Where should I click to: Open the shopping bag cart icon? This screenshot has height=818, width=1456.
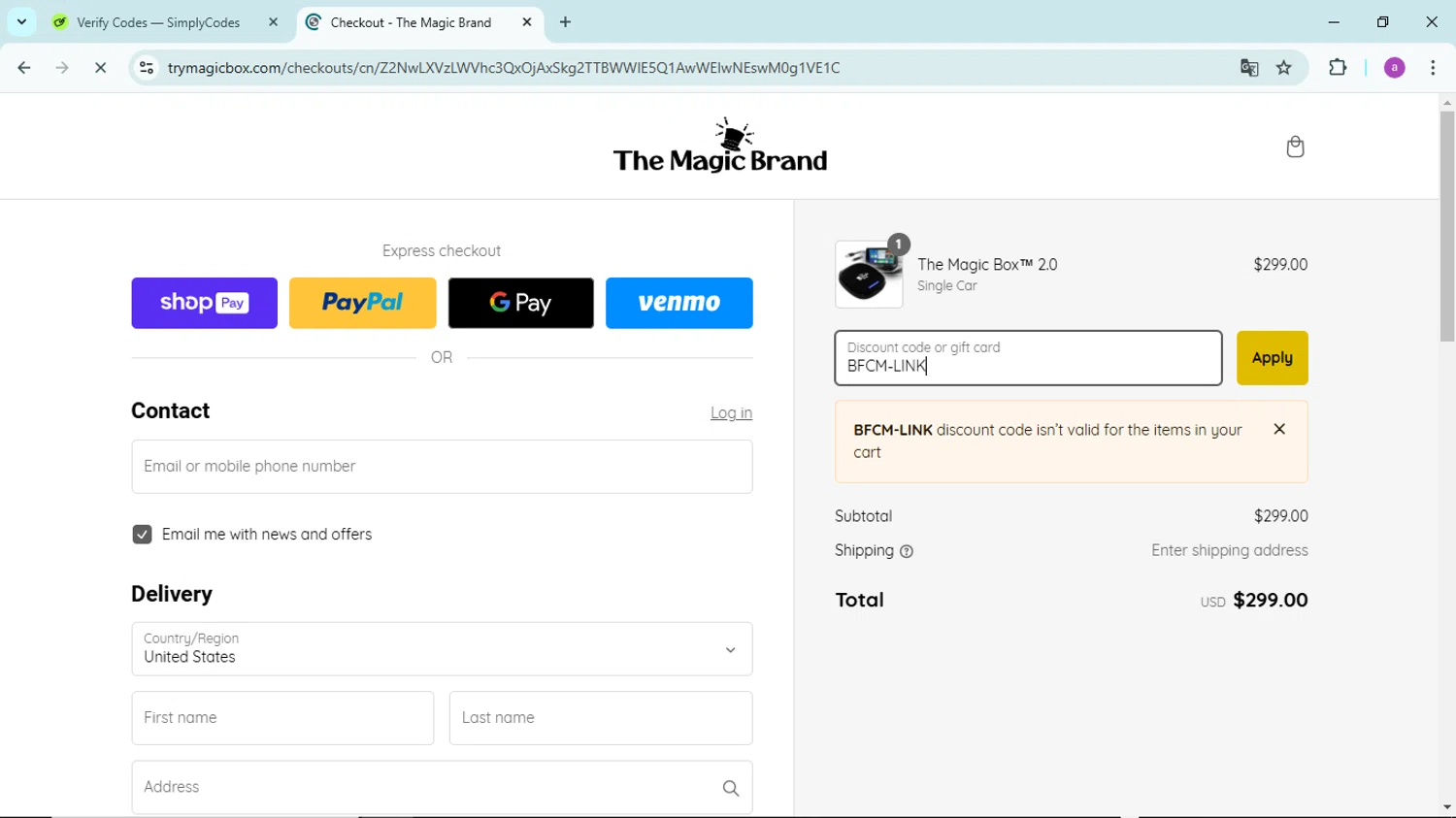pyautogui.click(x=1295, y=147)
